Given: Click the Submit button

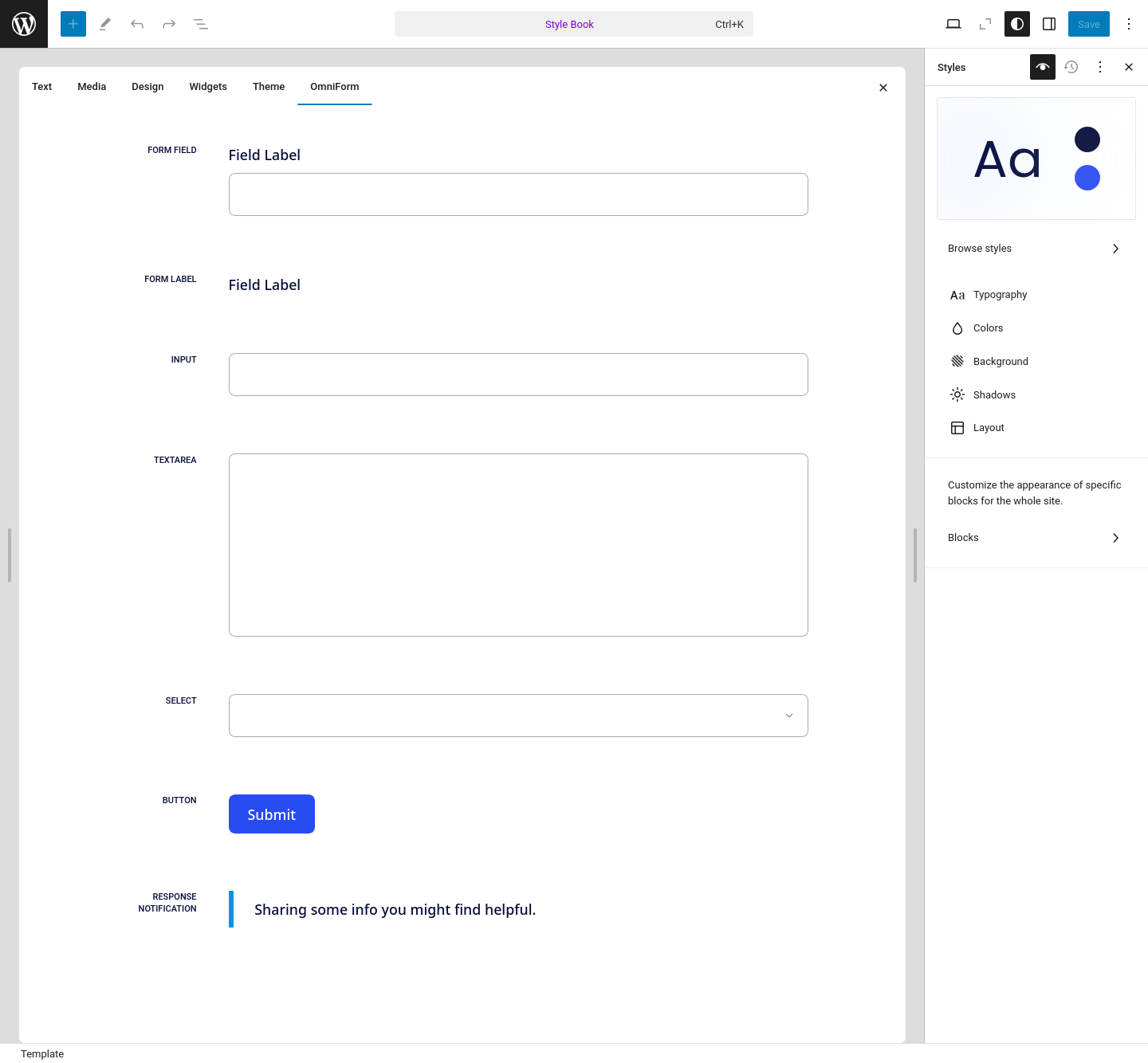Looking at the screenshot, I should tap(271, 814).
